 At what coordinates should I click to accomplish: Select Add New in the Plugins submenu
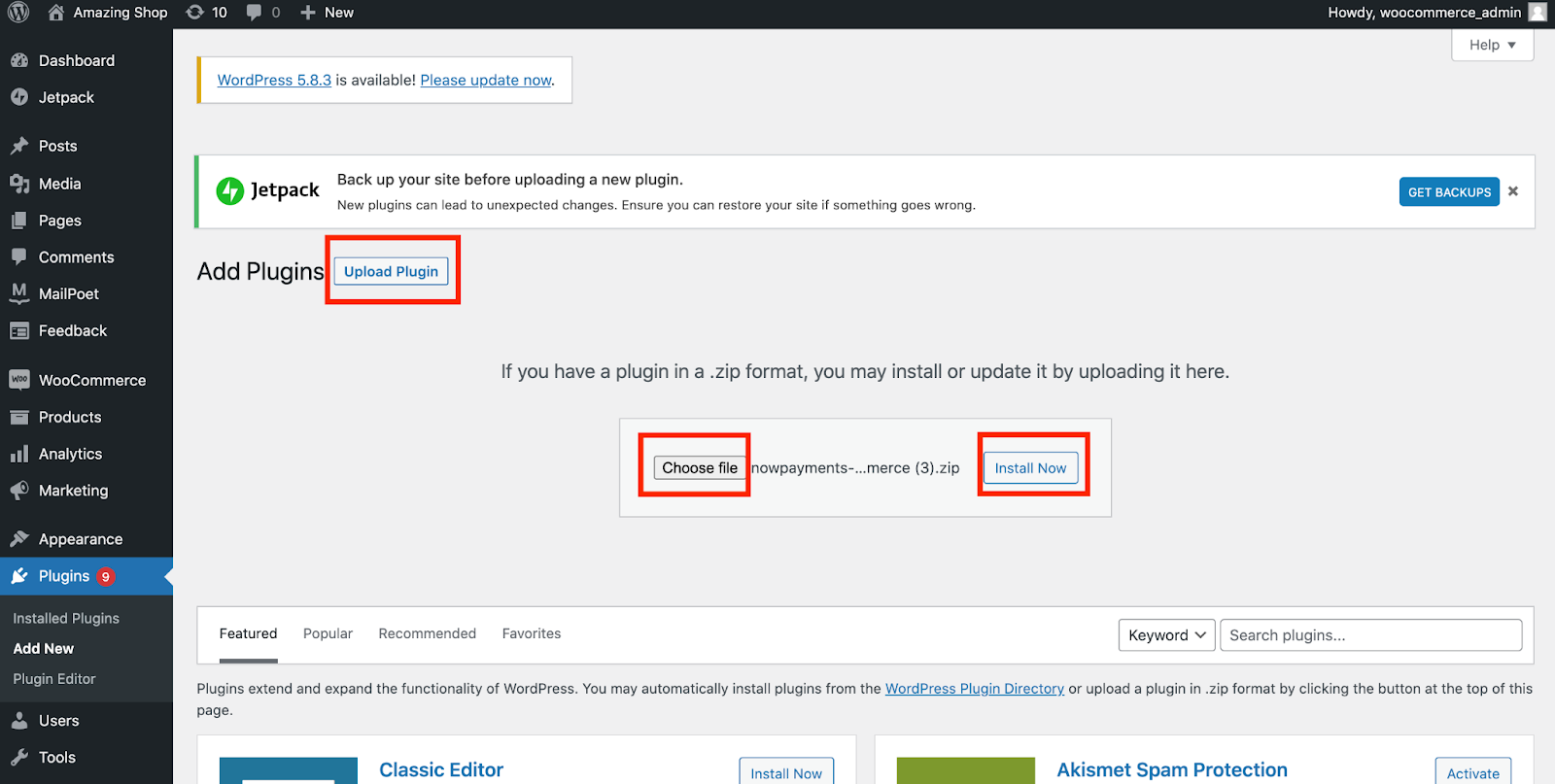[44, 648]
